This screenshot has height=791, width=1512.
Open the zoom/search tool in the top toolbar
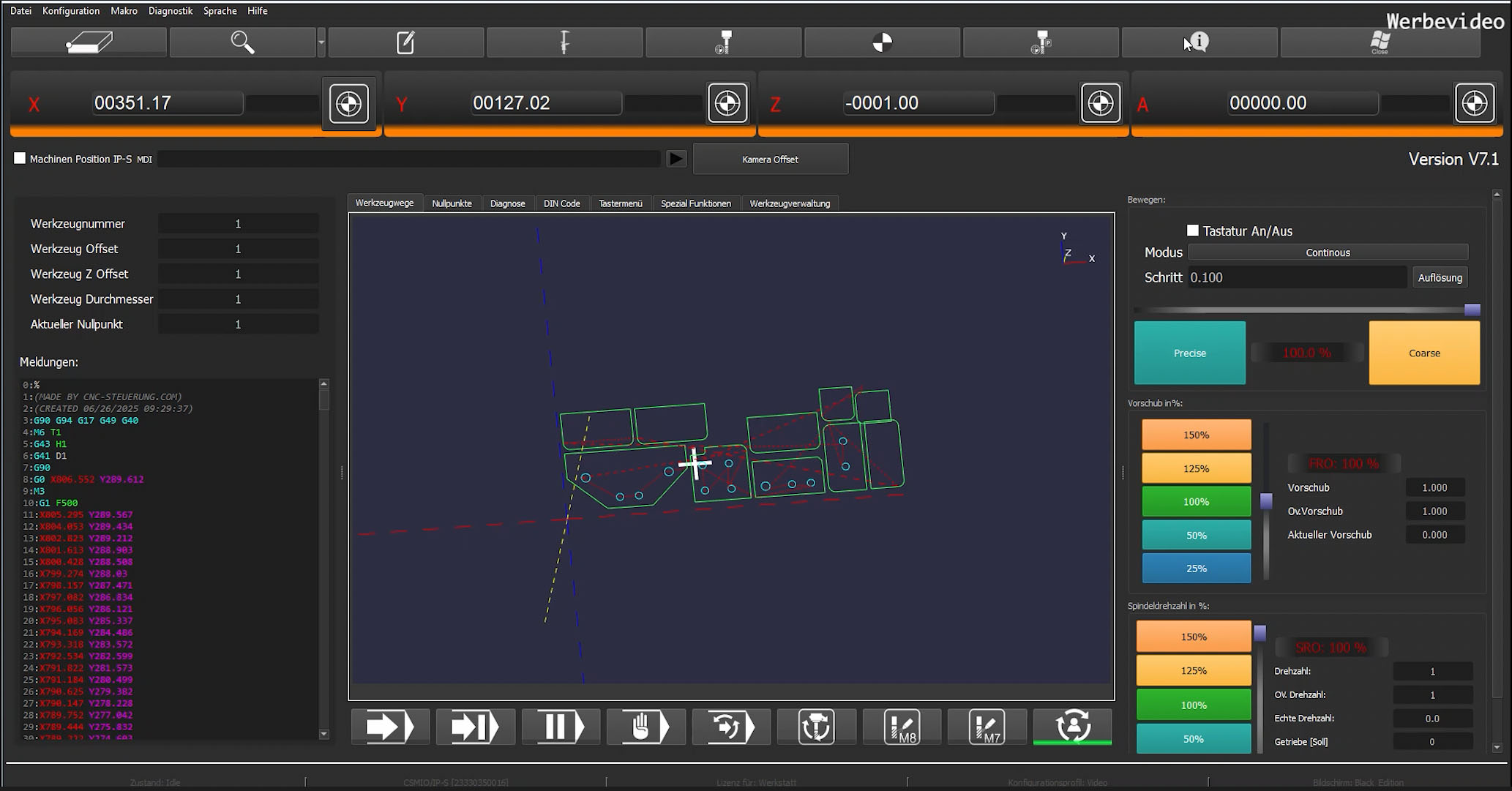click(x=242, y=42)
